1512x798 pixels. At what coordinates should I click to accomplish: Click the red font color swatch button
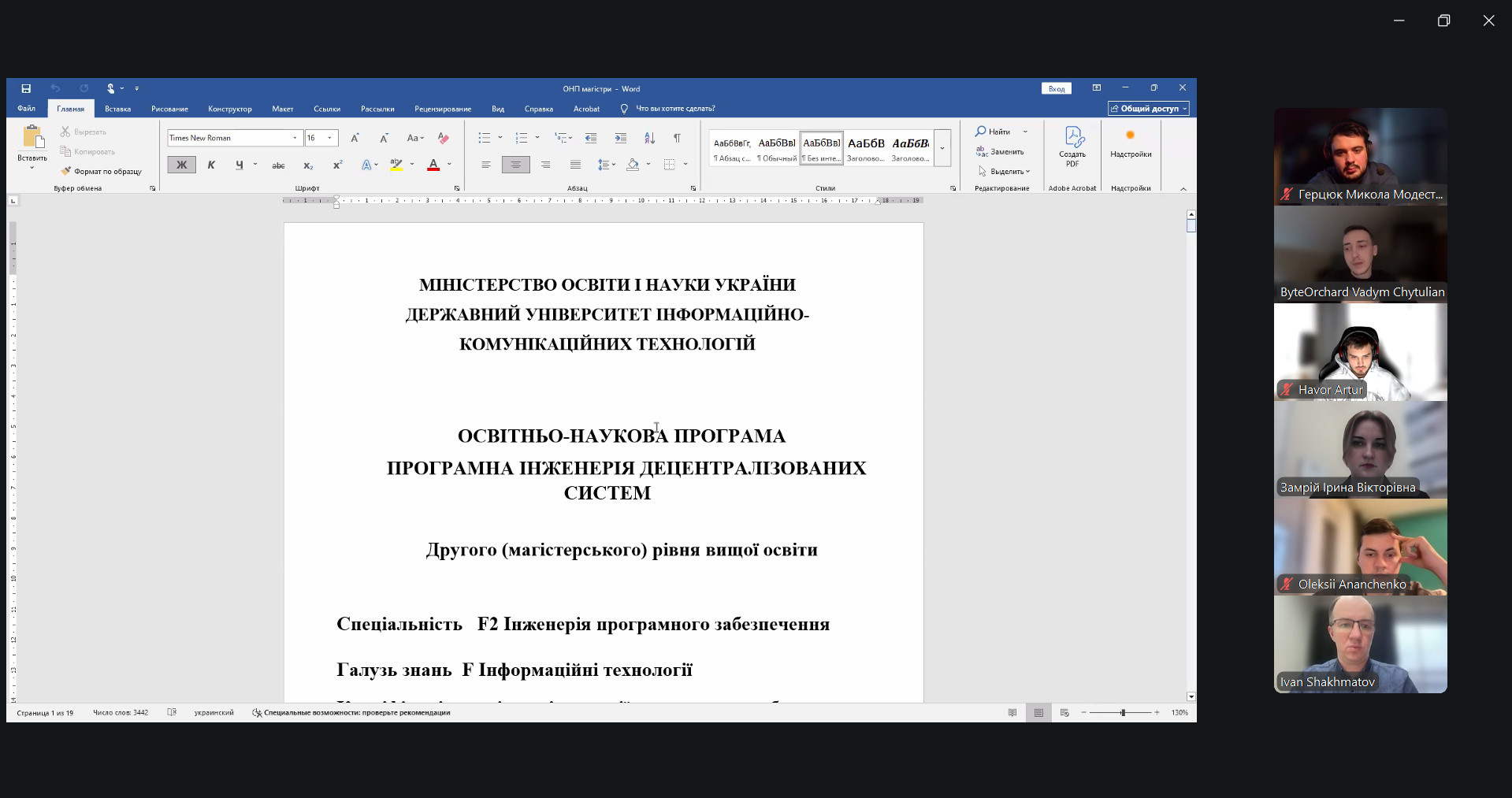[x=433, y=165]
